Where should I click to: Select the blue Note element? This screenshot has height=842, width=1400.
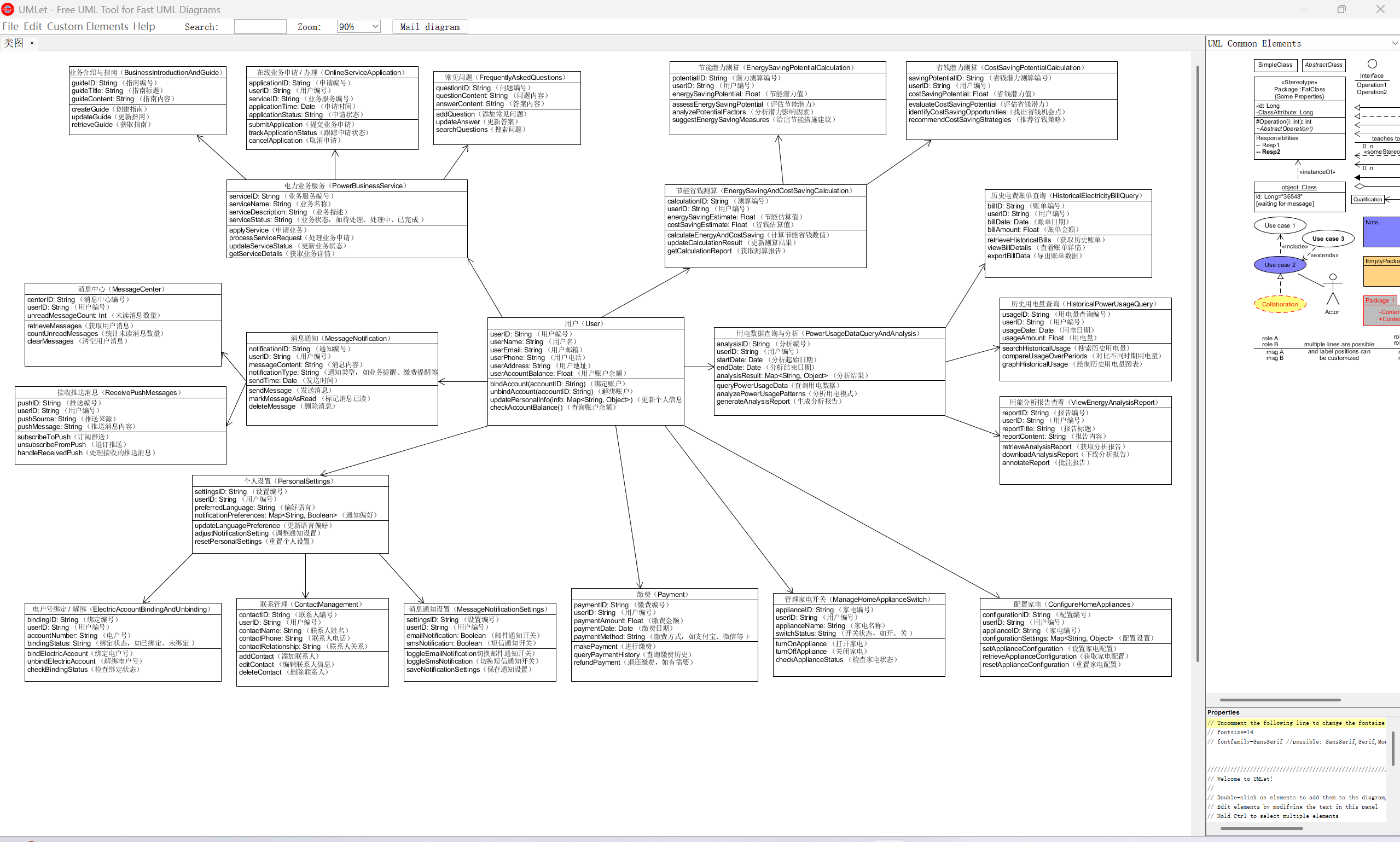[1382, 231]
